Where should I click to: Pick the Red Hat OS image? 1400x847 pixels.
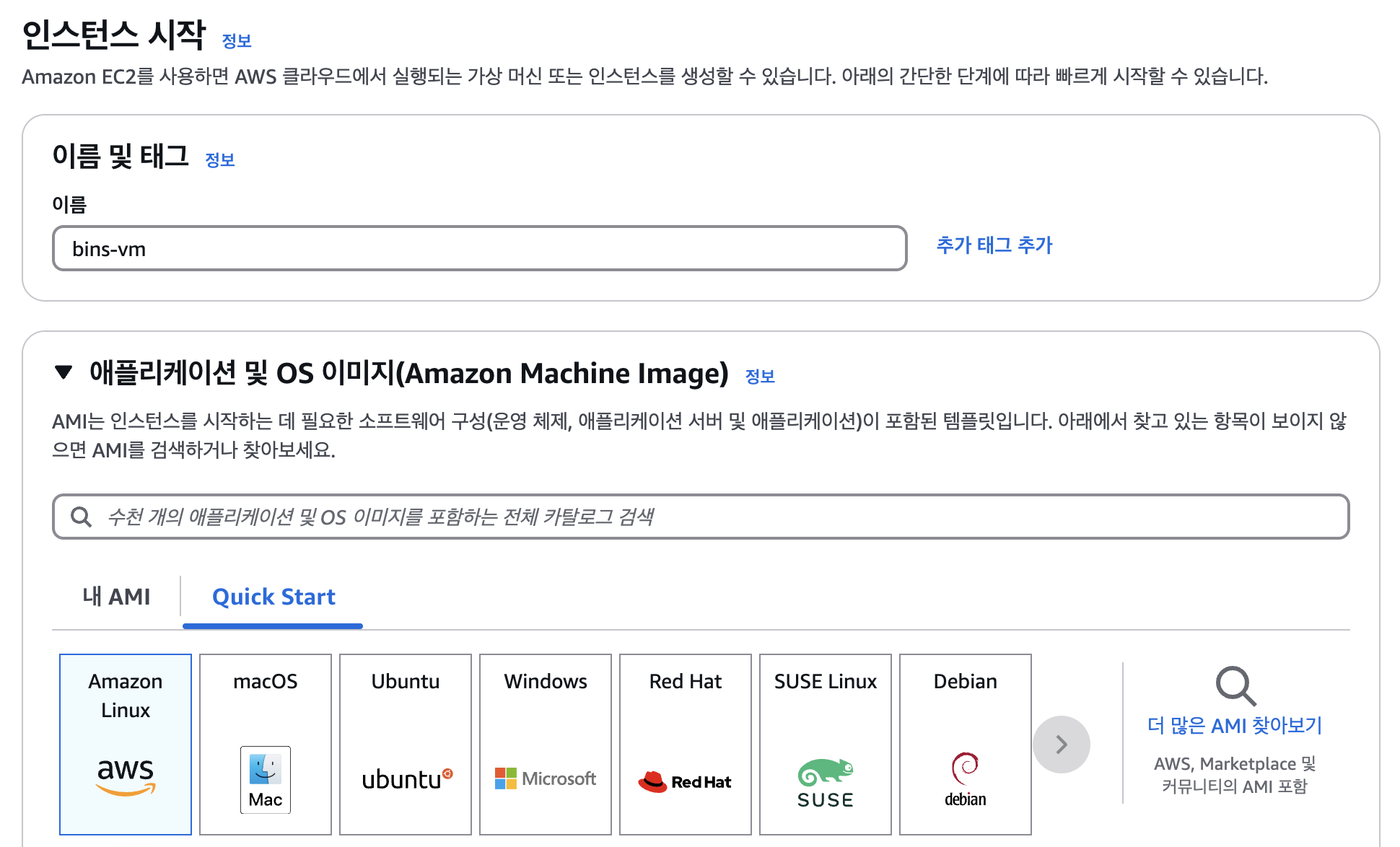coord(684,743)
